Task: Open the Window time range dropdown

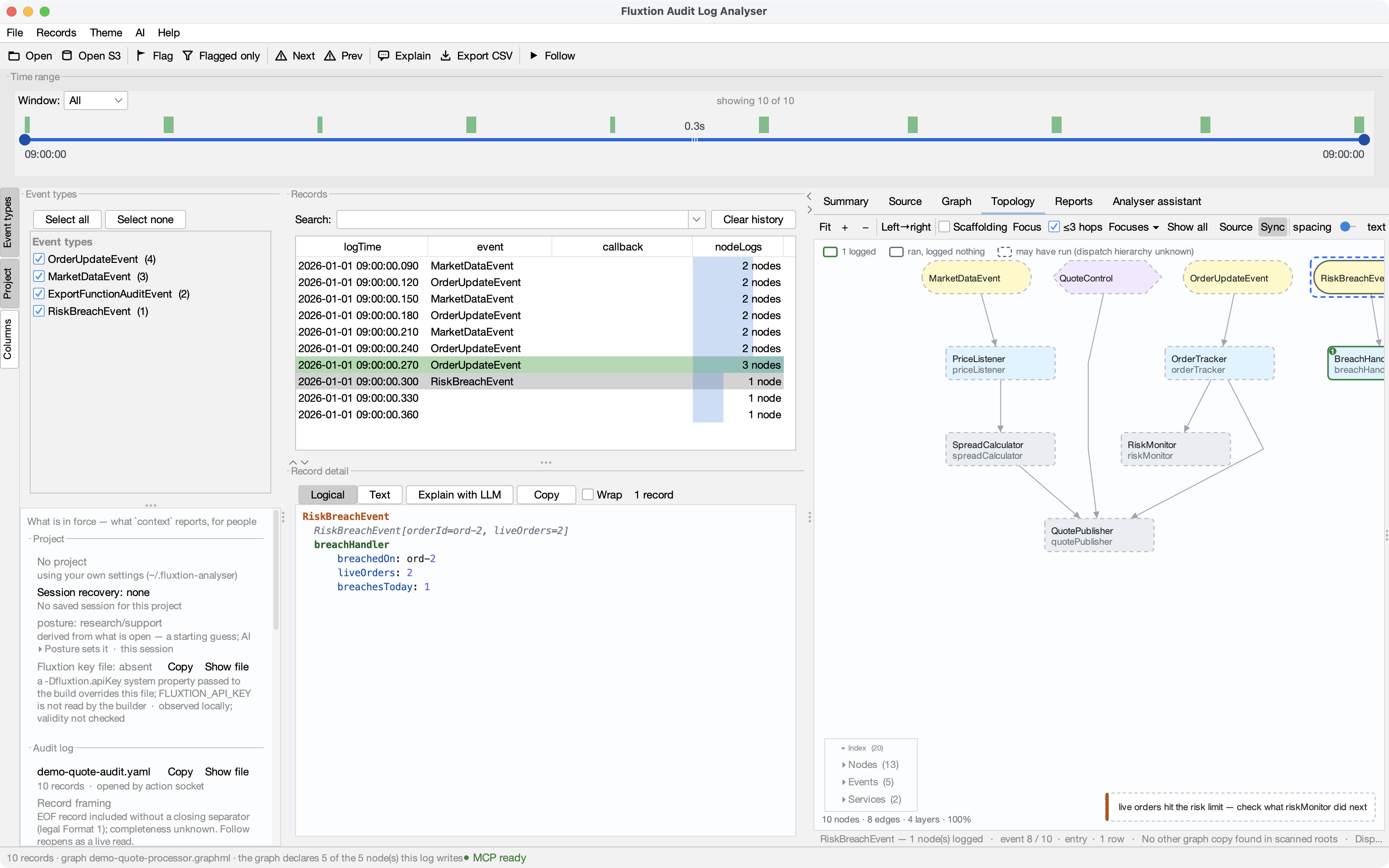Action: 95,100
